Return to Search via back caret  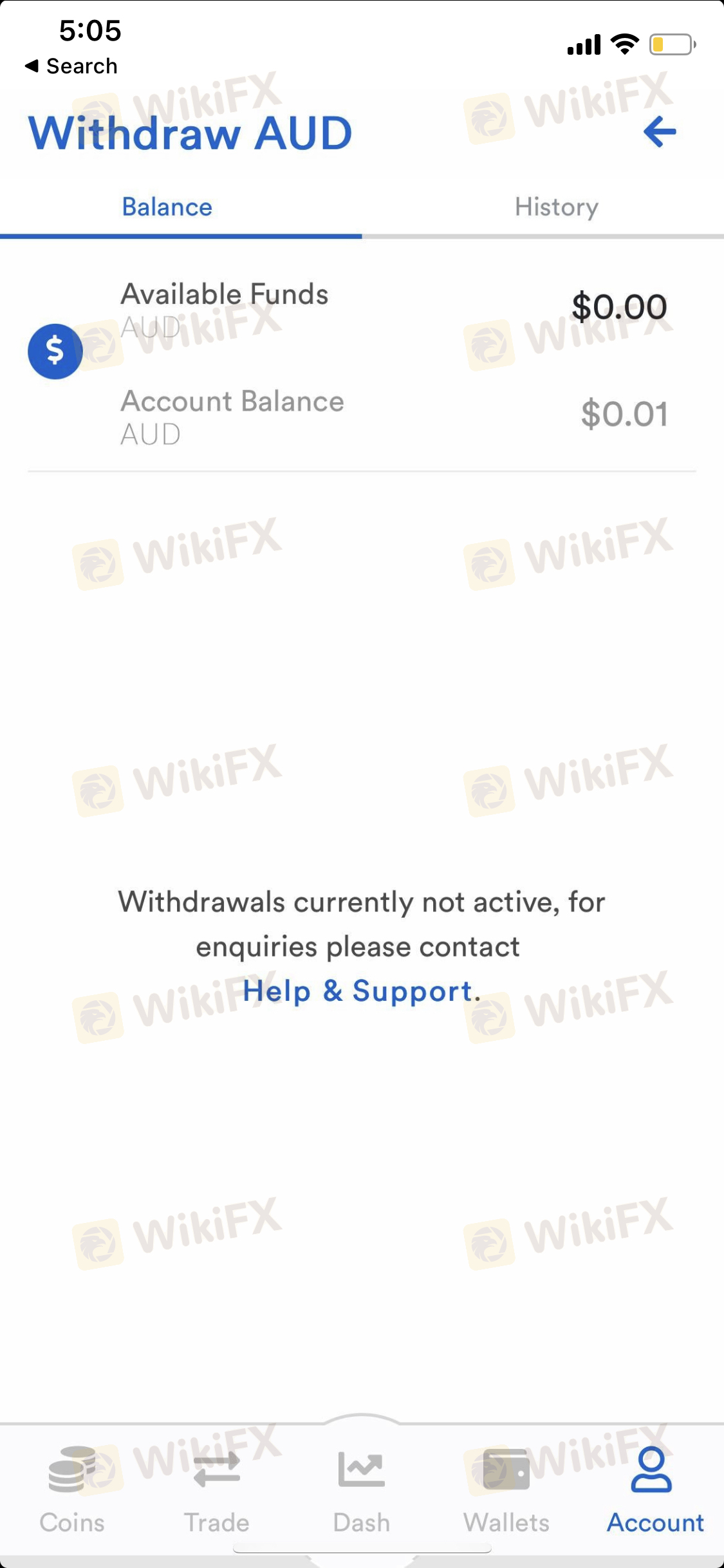click(71, 66)
